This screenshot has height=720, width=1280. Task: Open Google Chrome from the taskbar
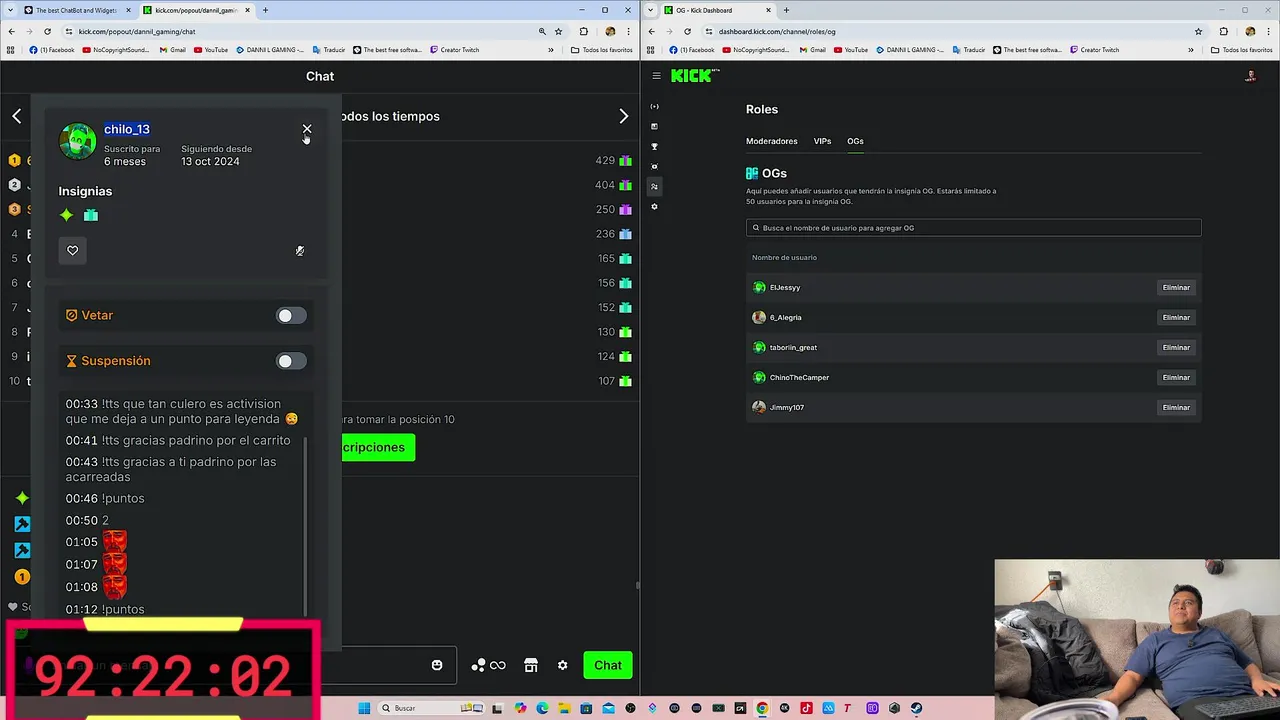click(x=762, y=708)
